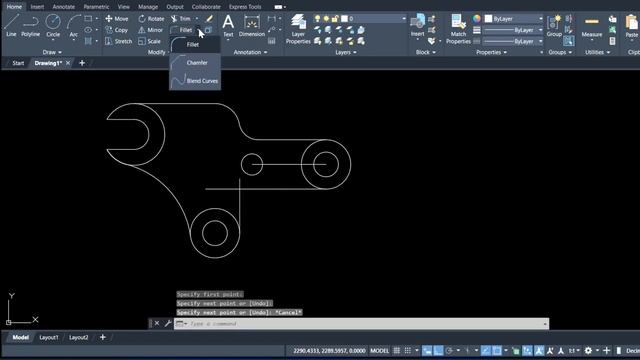Close the Drawing1 tab
Viewport: 640px width, 360px height.
[x=68, y=63]
